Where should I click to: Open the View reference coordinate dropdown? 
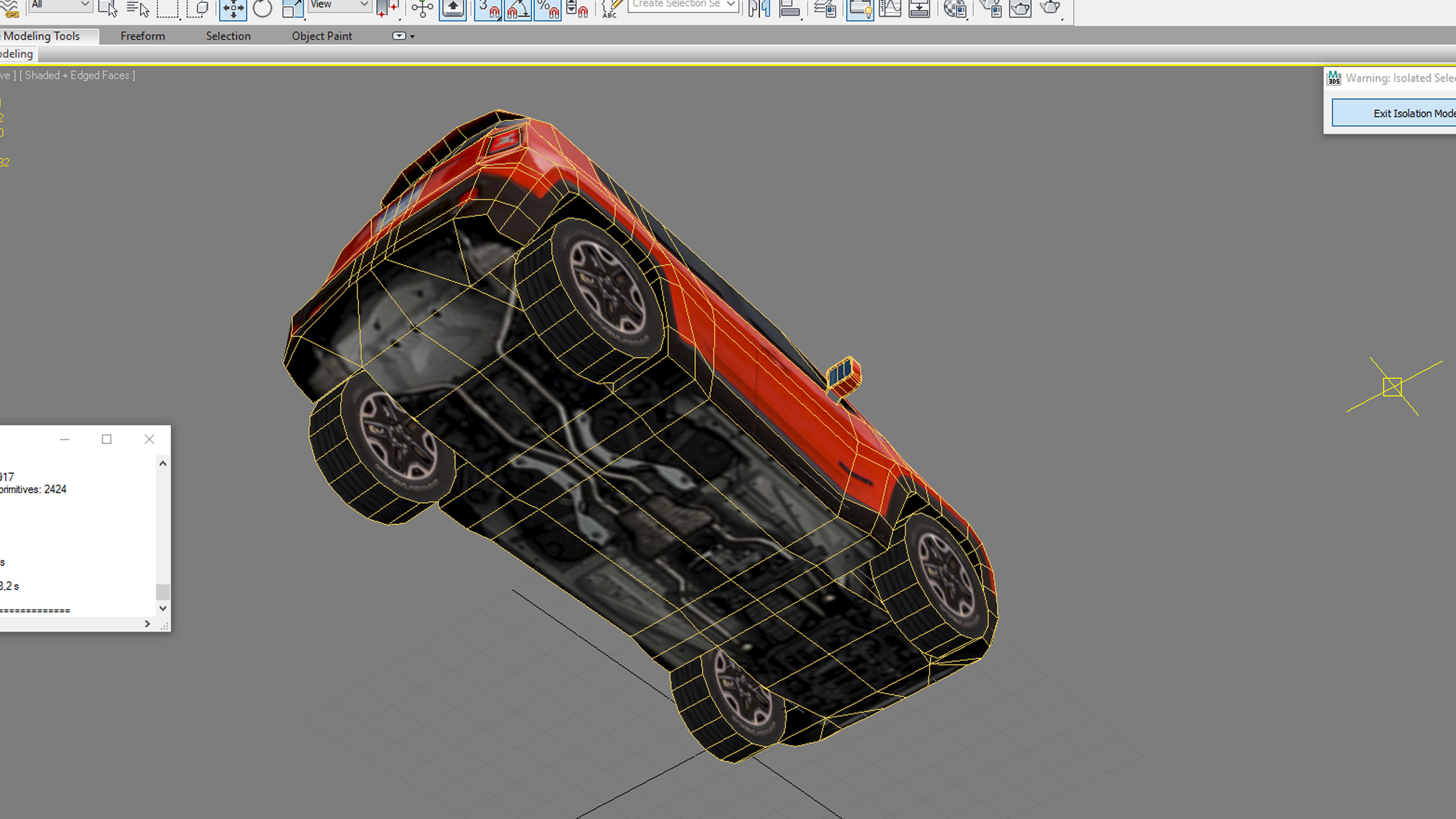click(x=339, y=5)
